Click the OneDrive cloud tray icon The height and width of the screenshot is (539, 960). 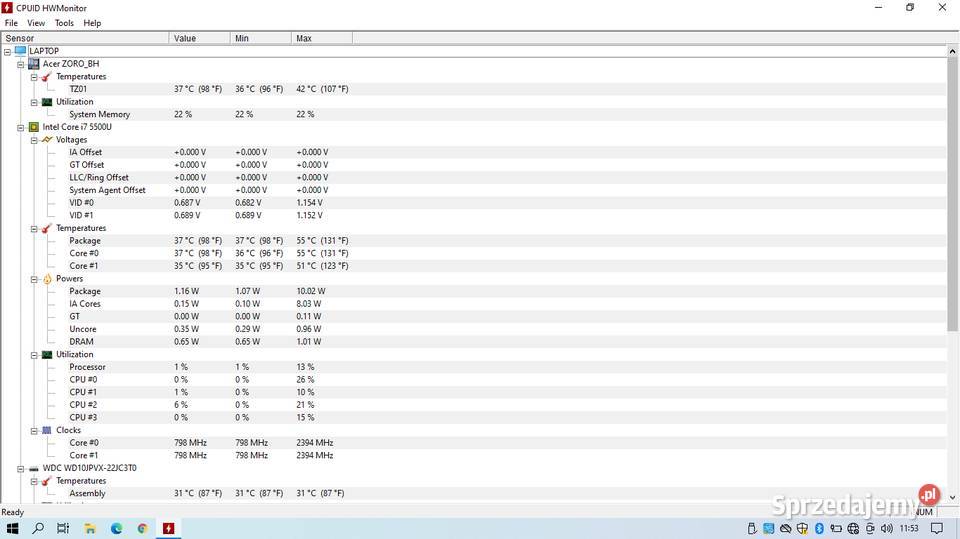click(x=786, y=528)
